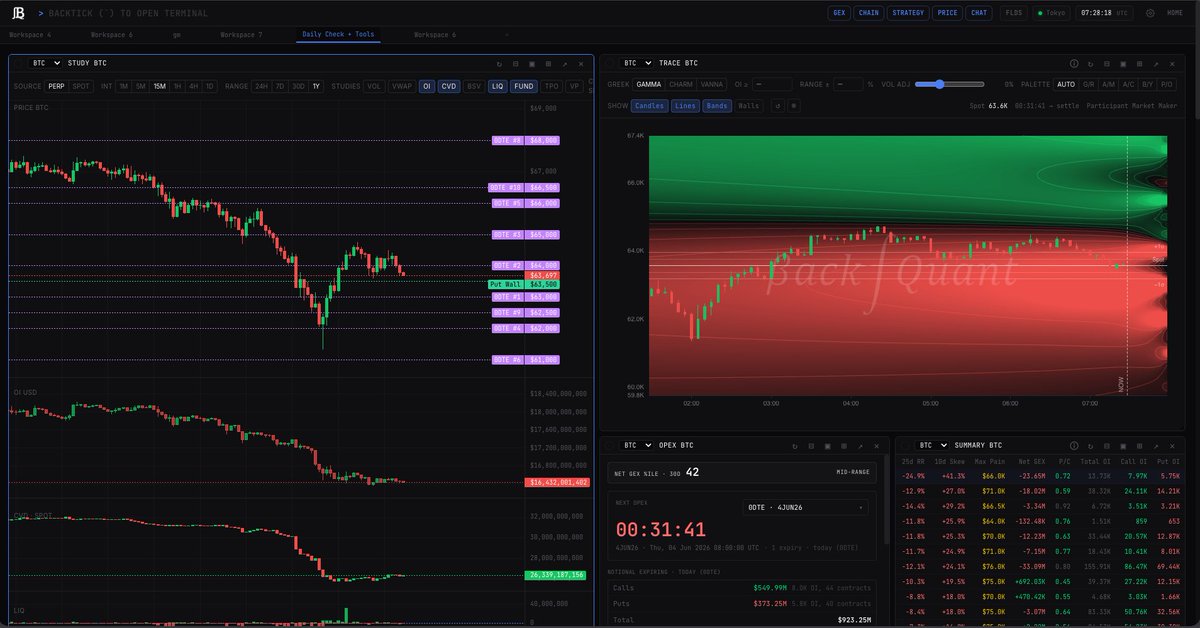
Task: Refresh the STUDY BTC panel
Action: [x=499, y=63]
